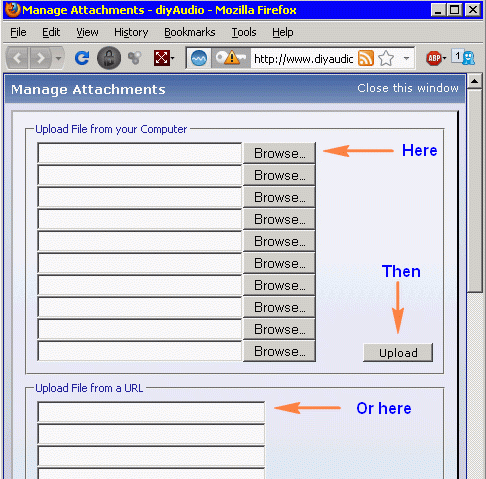Click the fifth Browse button
The height and width of the screenshot is (479, 486).
(279, 241)
